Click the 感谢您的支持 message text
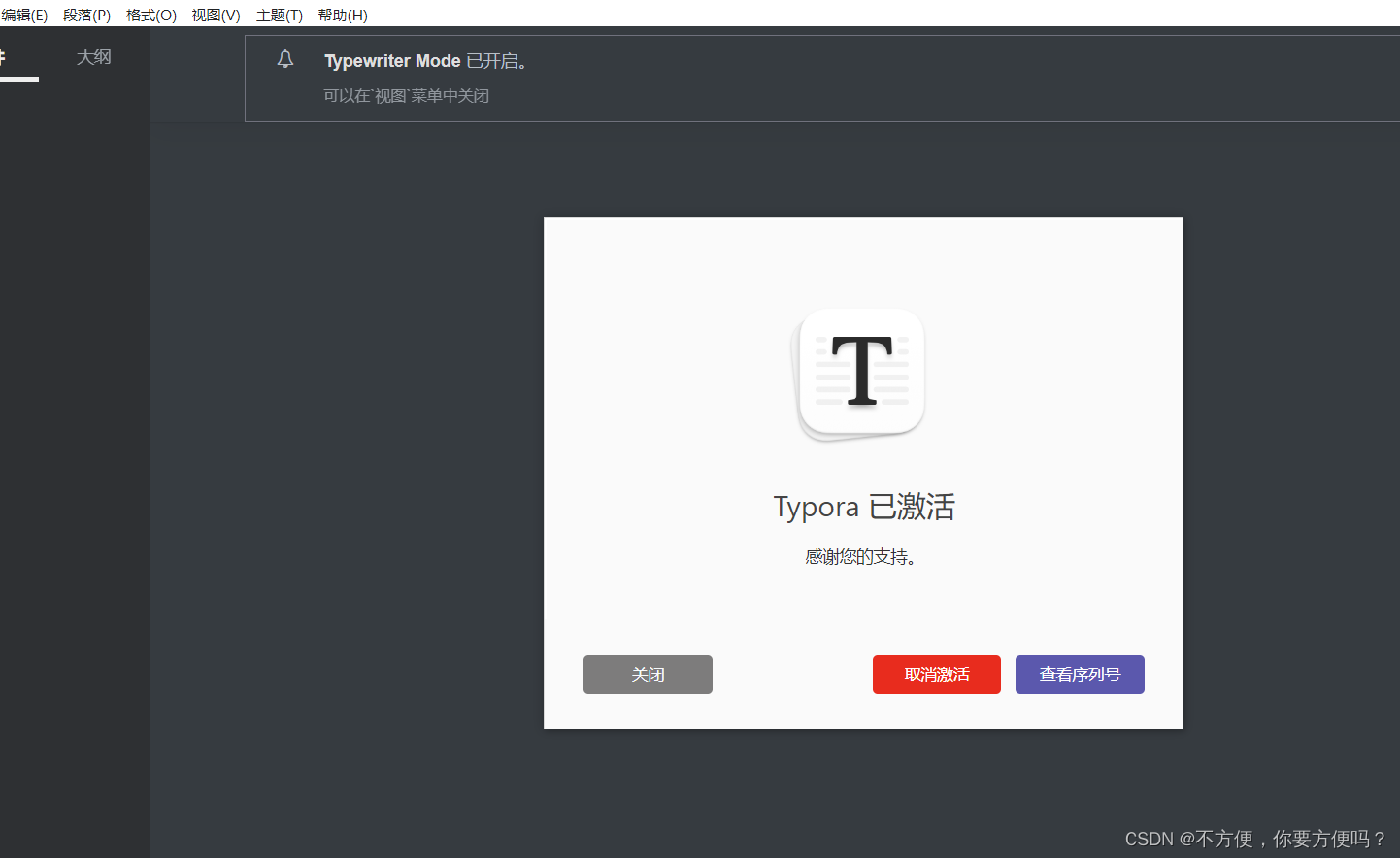Screen dimensions: 1400x858 coord(863,556)
